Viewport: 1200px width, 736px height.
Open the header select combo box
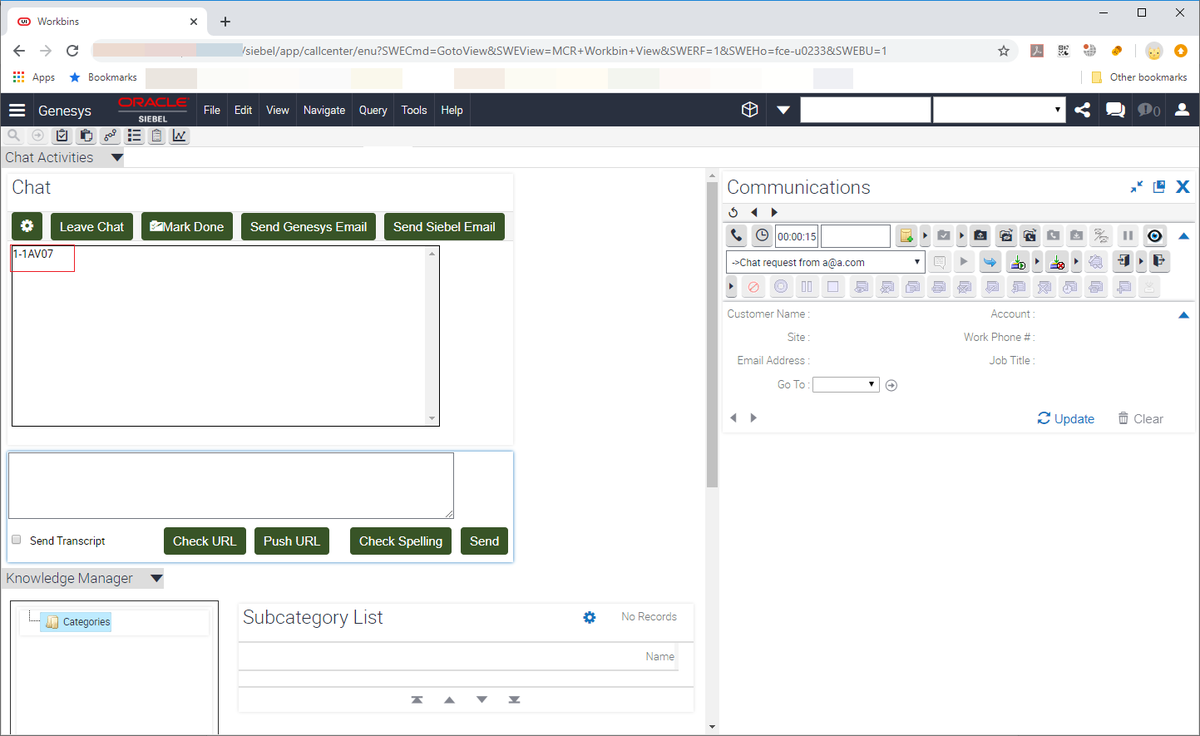(999, 110)
